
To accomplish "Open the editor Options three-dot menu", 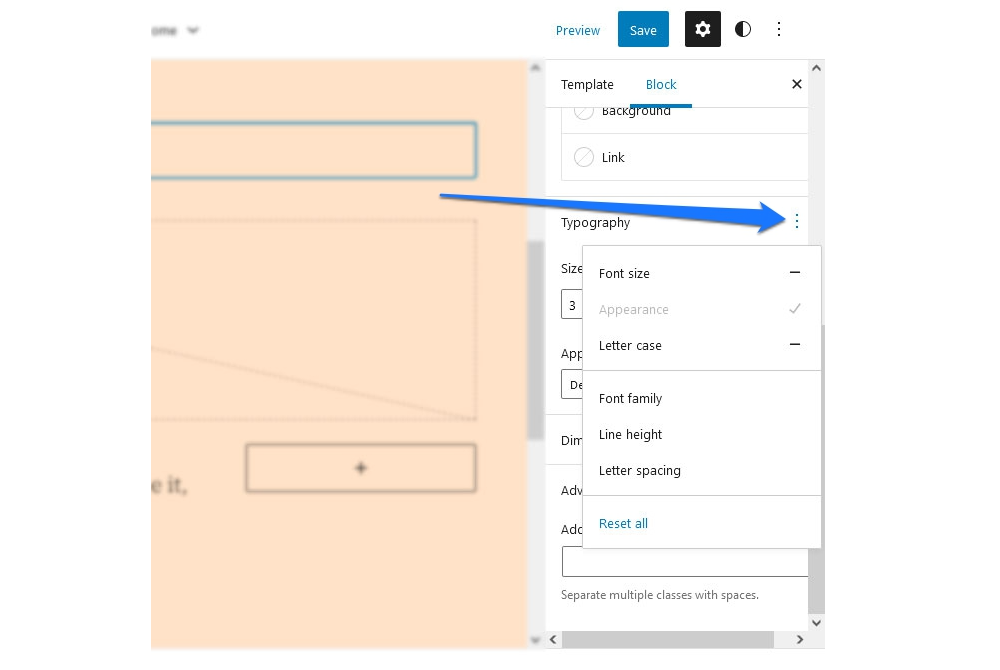I will point(779,29).
